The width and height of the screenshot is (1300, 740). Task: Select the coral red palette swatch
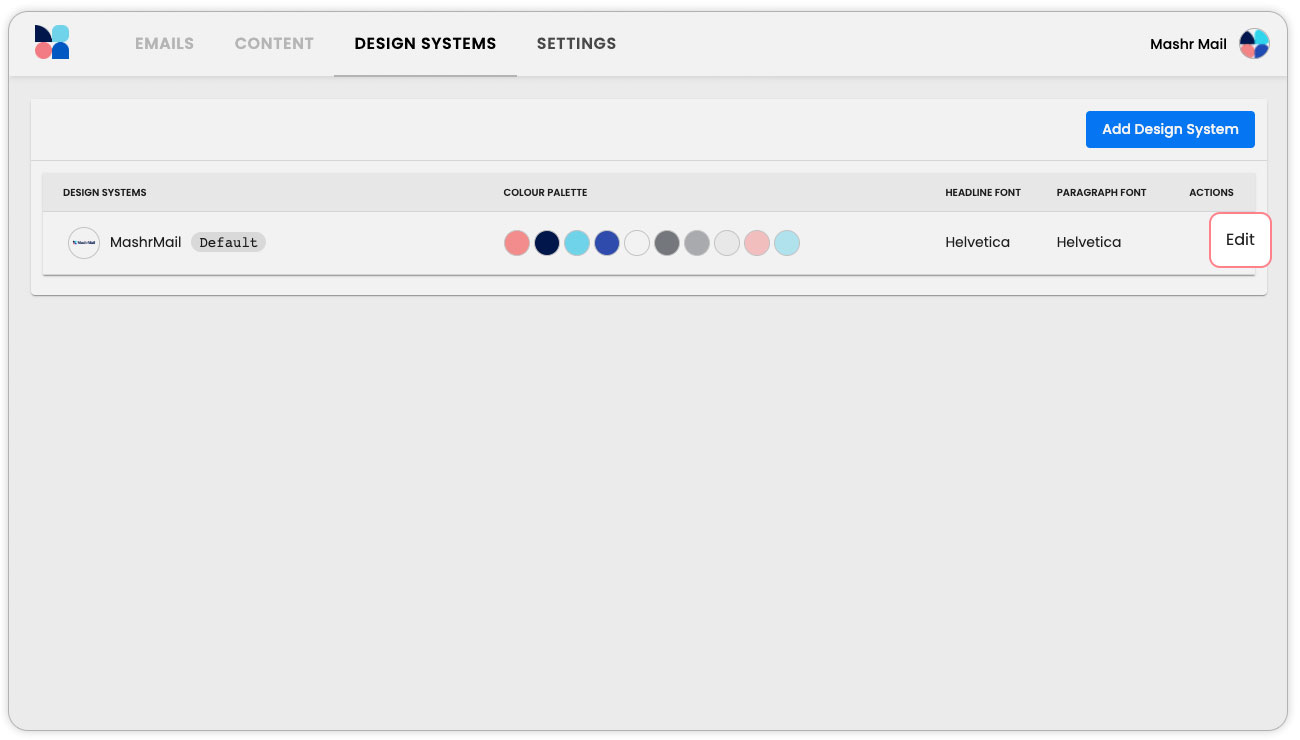[x=517, y=243]
